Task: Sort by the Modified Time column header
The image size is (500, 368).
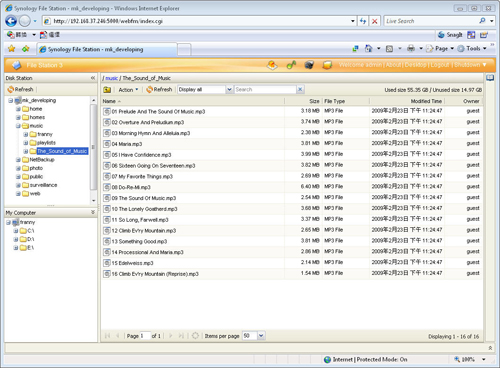Action: point(407,101)
